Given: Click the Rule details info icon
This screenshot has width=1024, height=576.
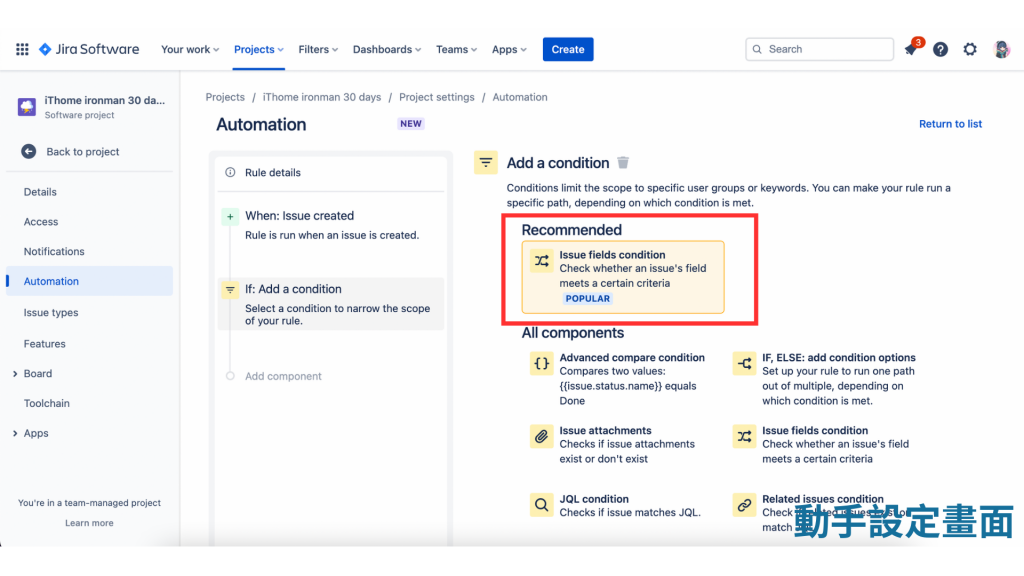Looking at the screenshot, I should (x=230, y=172).
